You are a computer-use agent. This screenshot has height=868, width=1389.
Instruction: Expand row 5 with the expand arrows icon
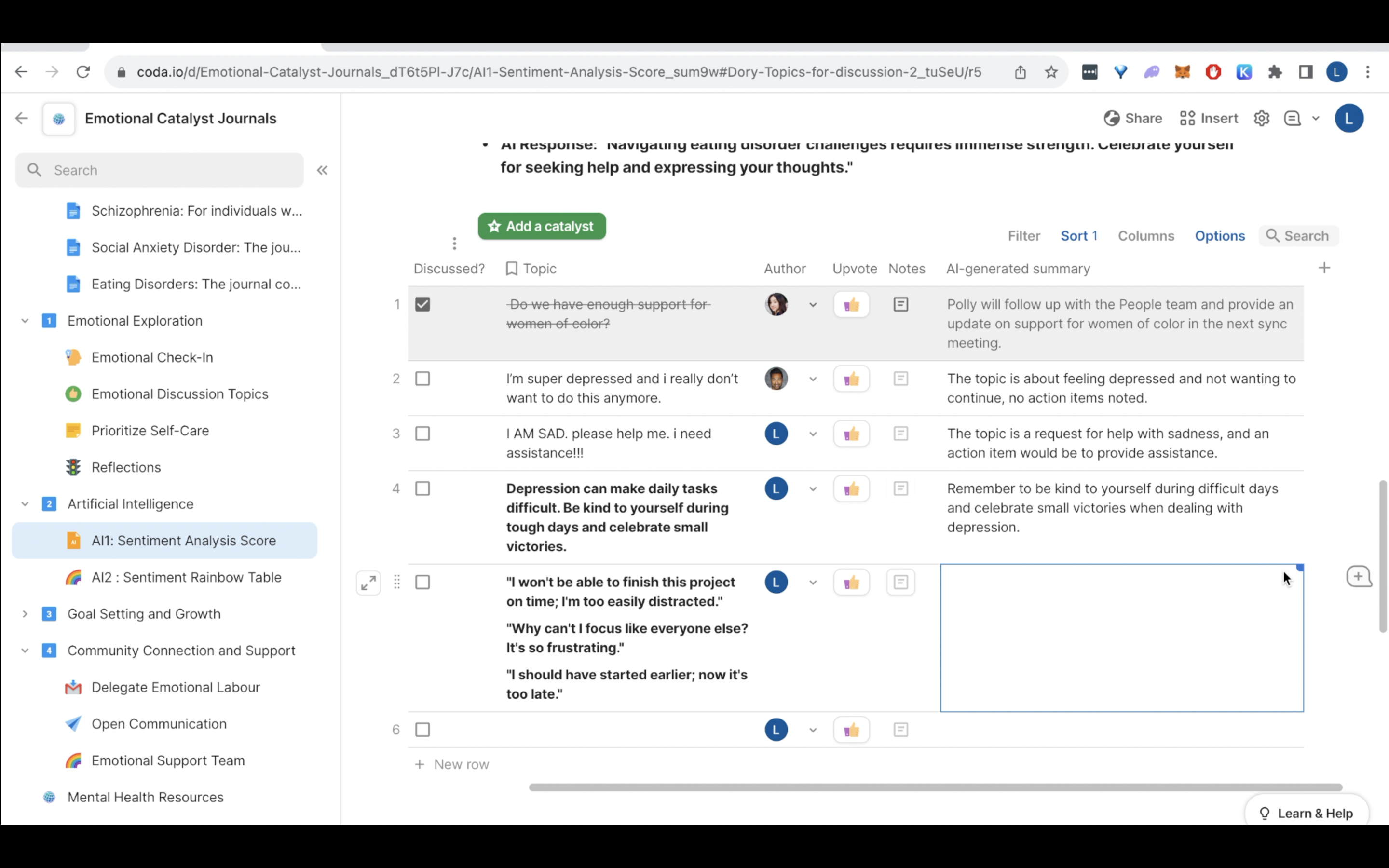[x=368, y=583]
